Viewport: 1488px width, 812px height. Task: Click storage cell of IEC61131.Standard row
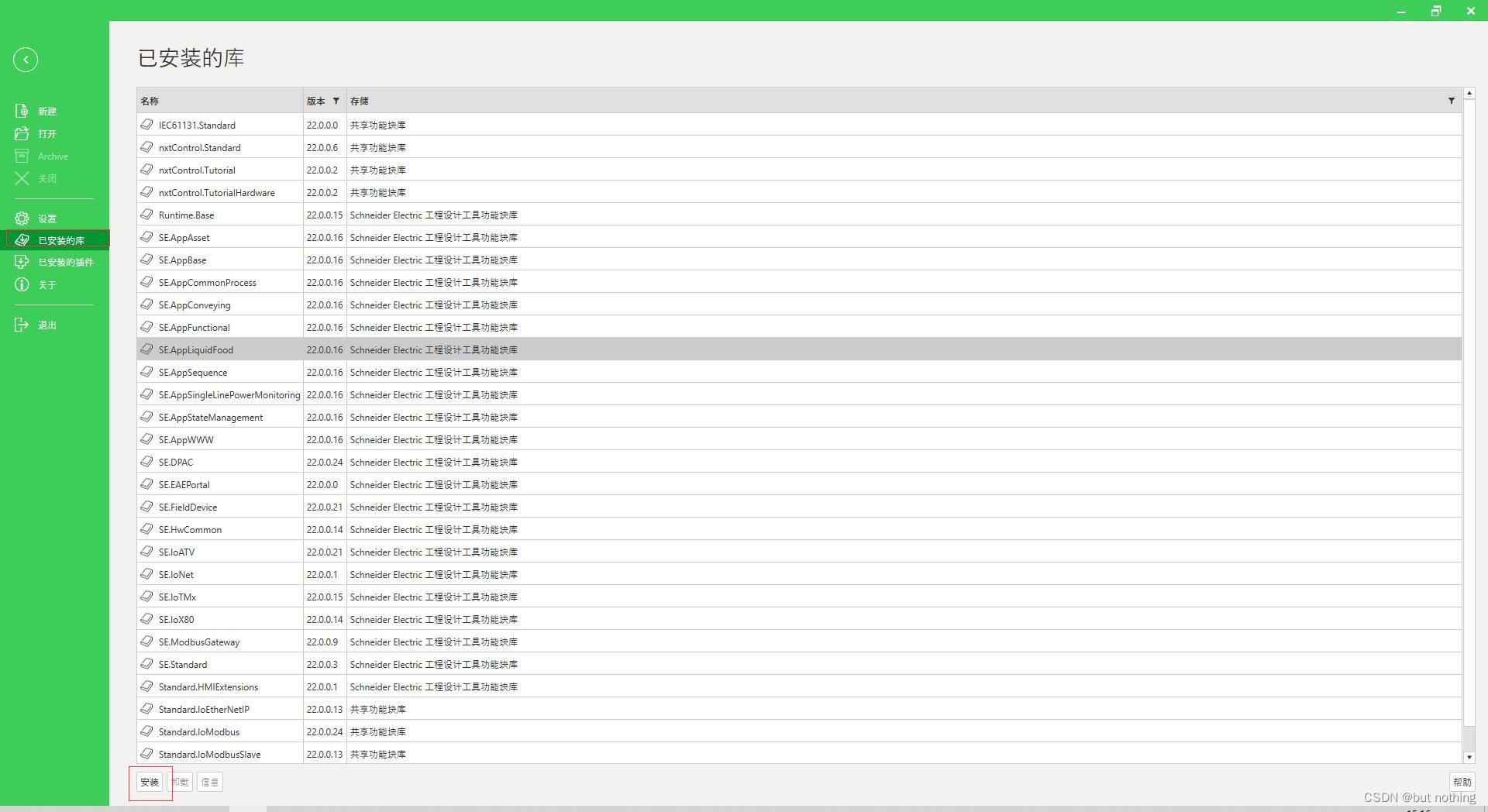pyautogui.click(x=904, y=125)
